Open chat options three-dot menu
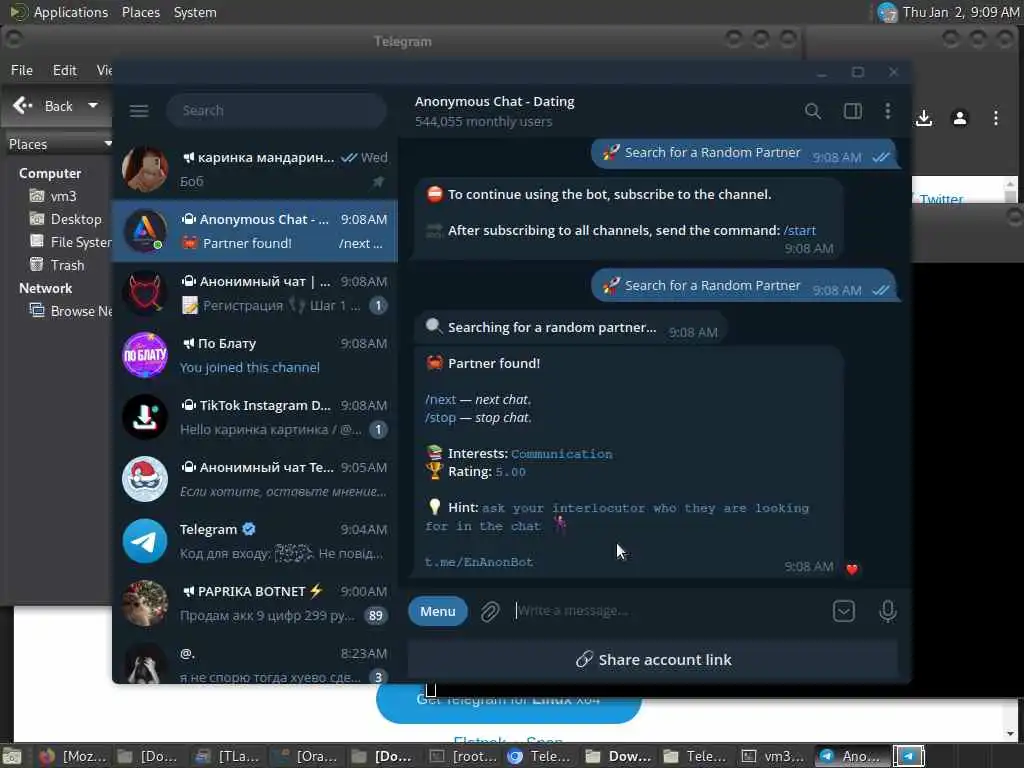The height and width of the screenshot is (768, 1024). [888, 111]
